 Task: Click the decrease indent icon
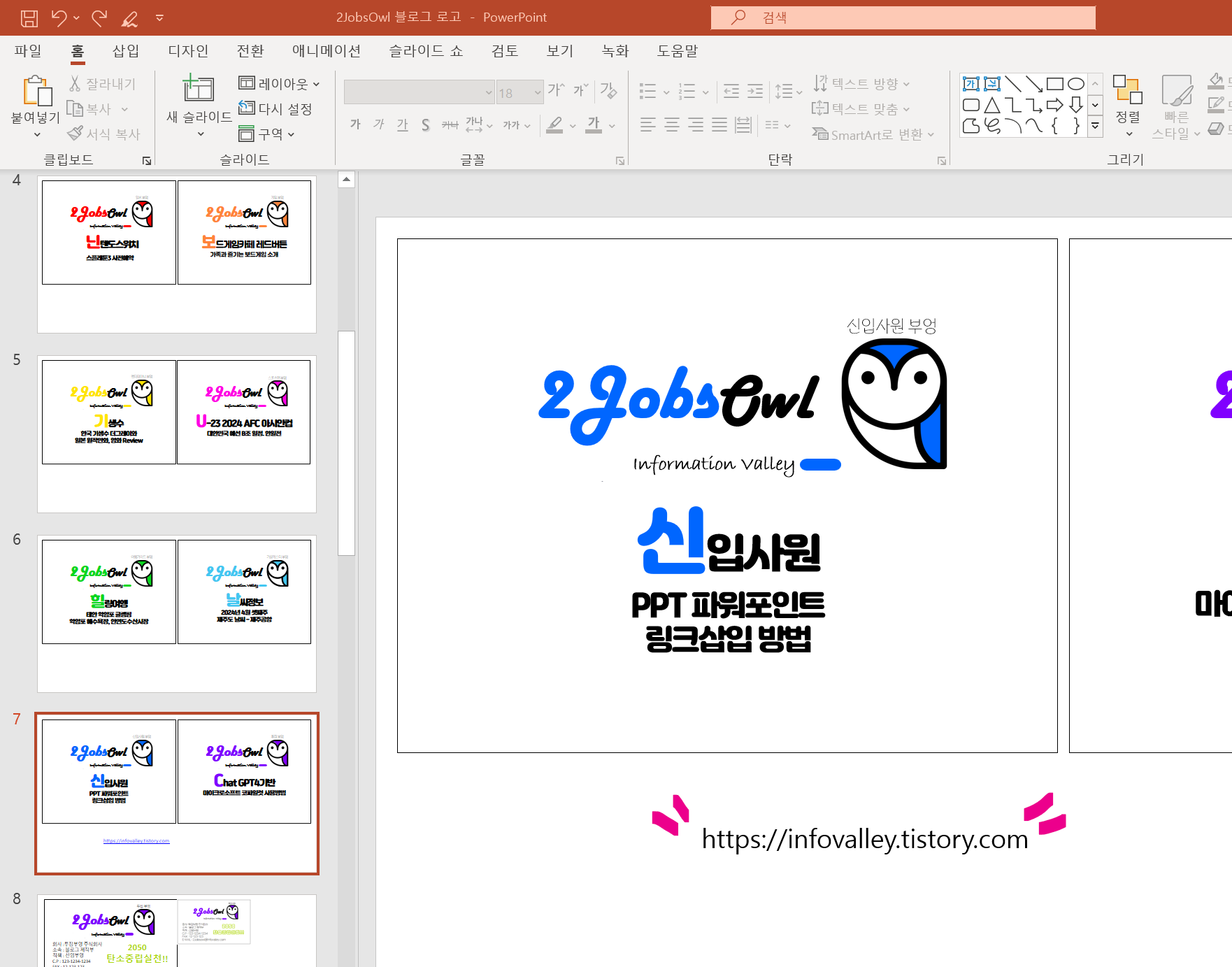coord(731,91)
